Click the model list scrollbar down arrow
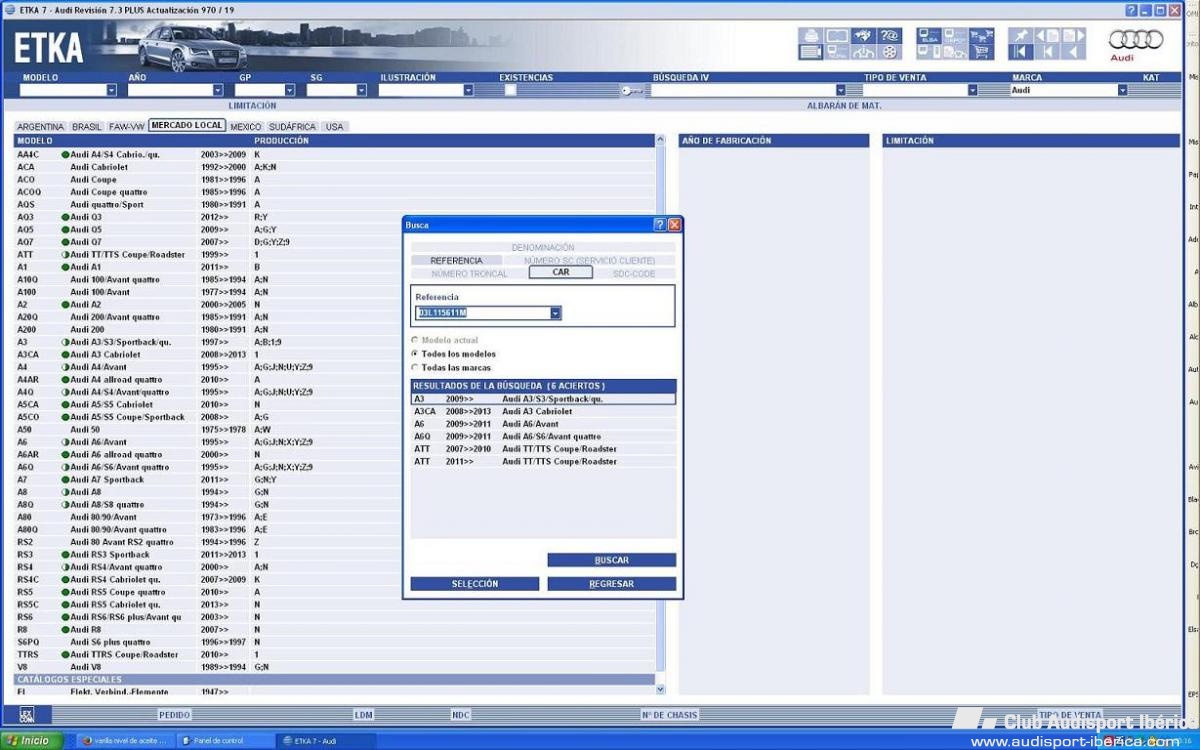The height and width of the screenshot is (750, 1200). point(660,690)
